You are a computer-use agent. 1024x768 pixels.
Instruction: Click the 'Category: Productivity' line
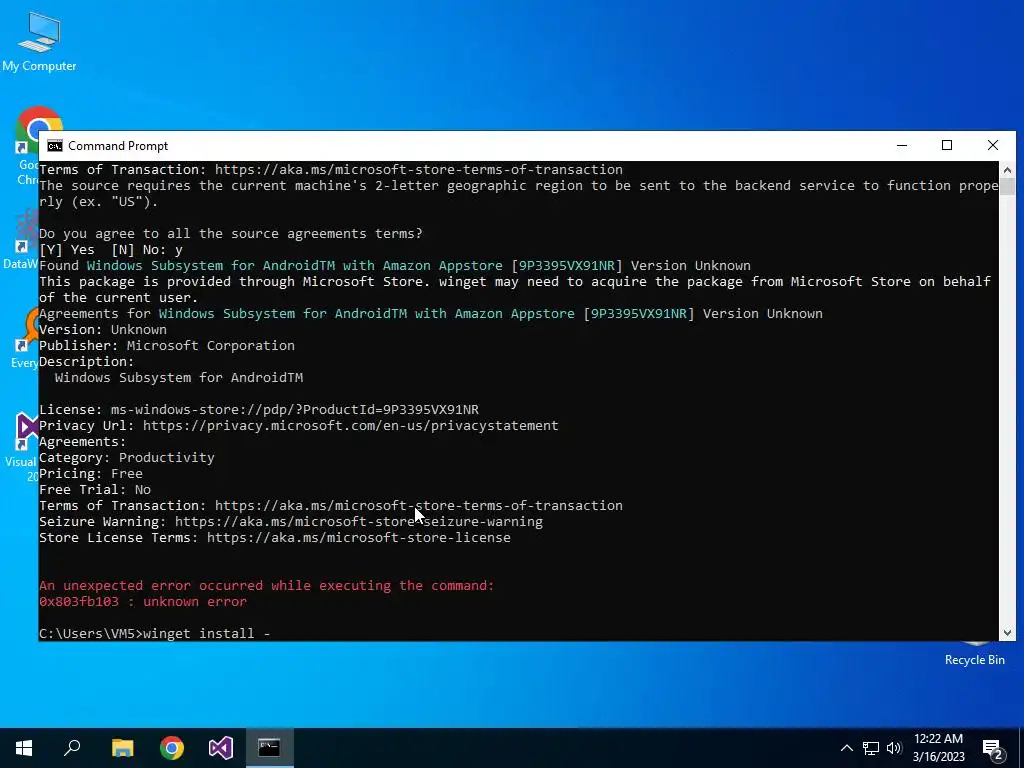(x=127, y=458)
